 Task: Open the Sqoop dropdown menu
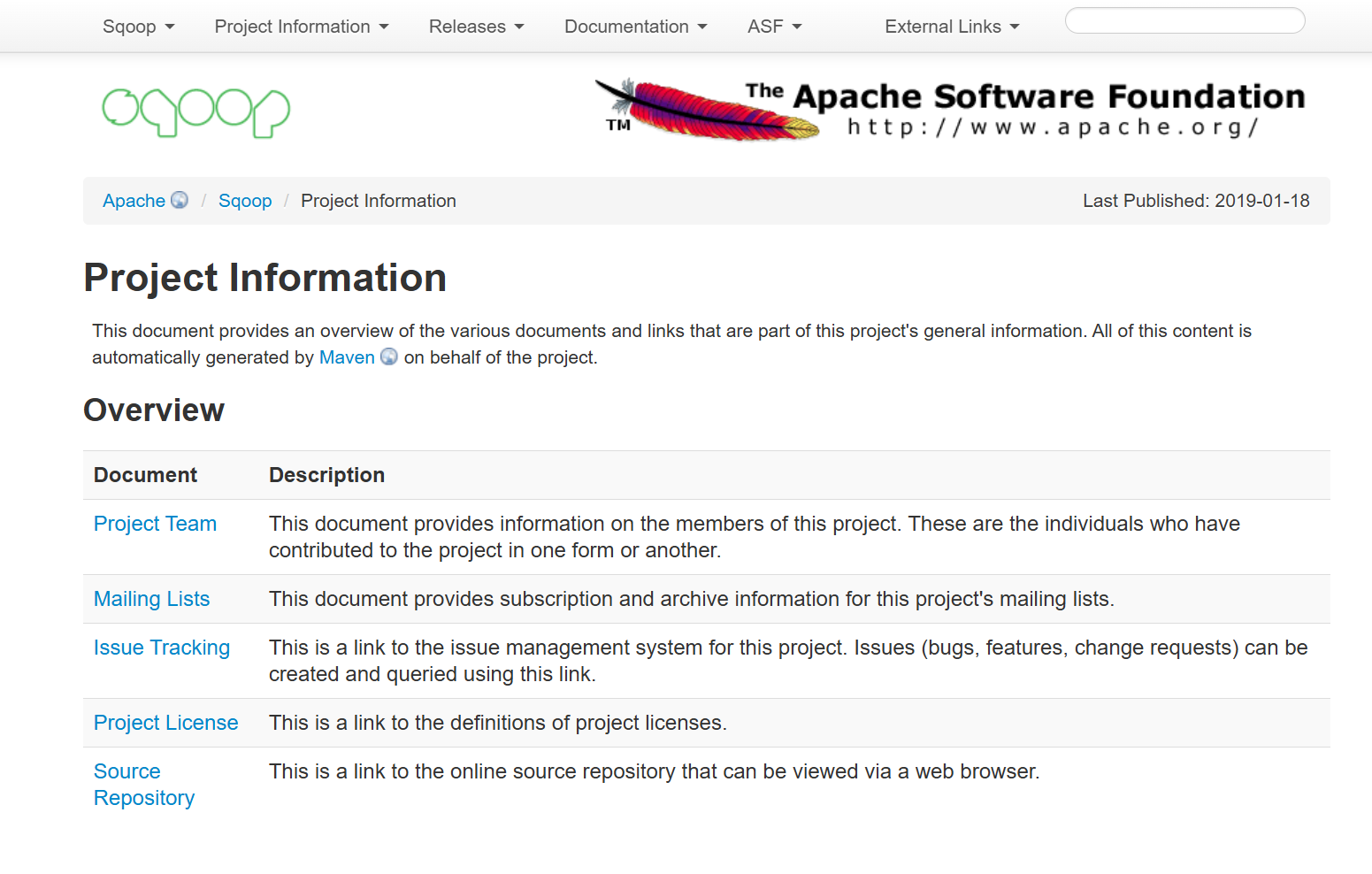138,27
